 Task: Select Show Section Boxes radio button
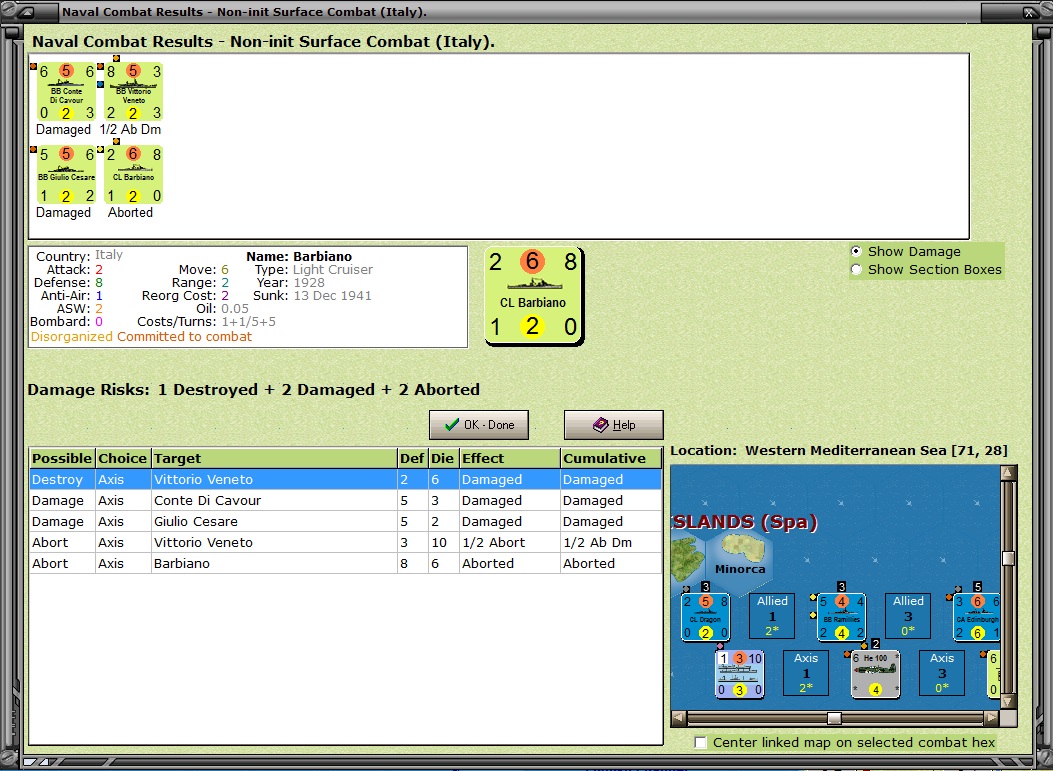click(856, 269)
